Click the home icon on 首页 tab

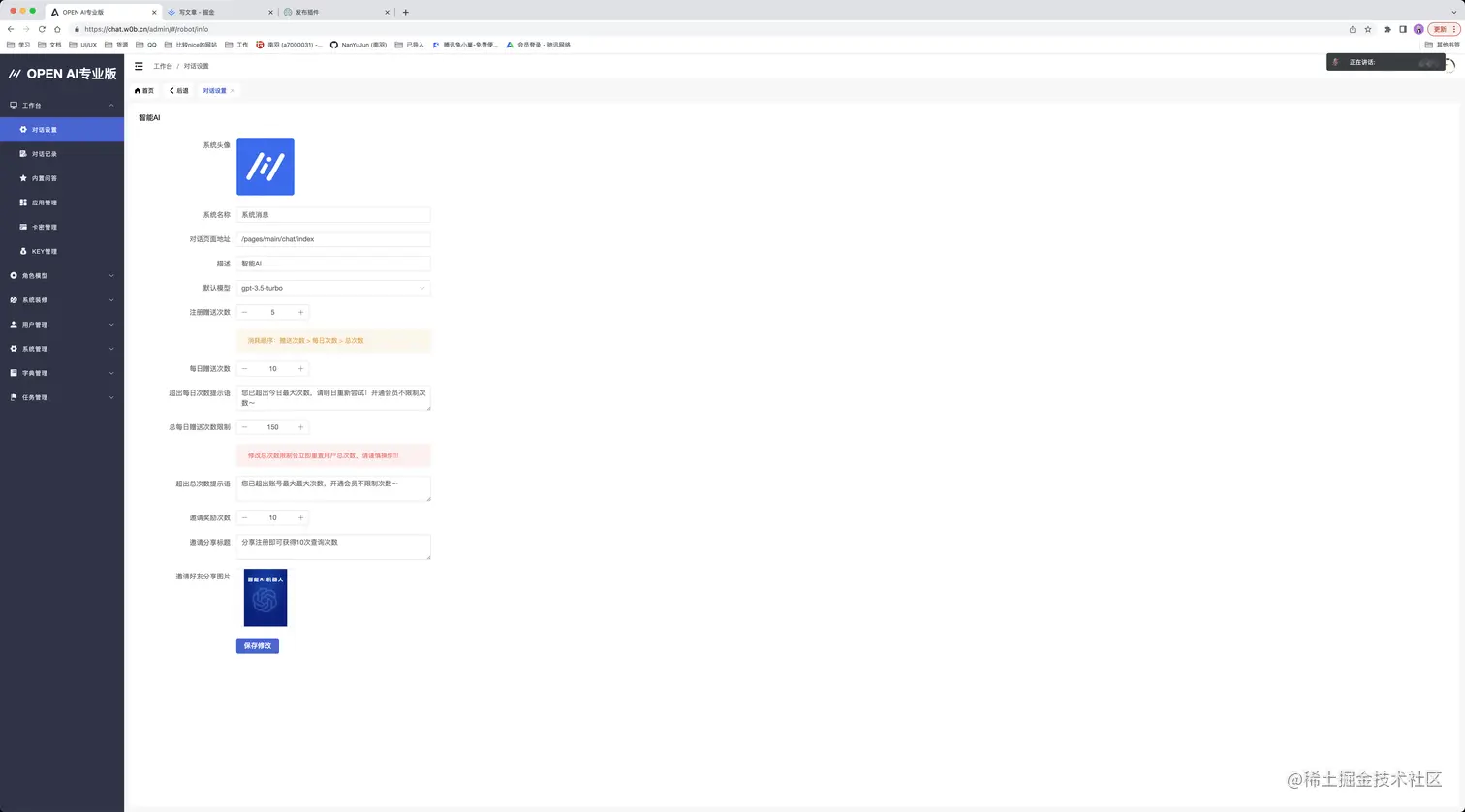[x=137, y=90]
